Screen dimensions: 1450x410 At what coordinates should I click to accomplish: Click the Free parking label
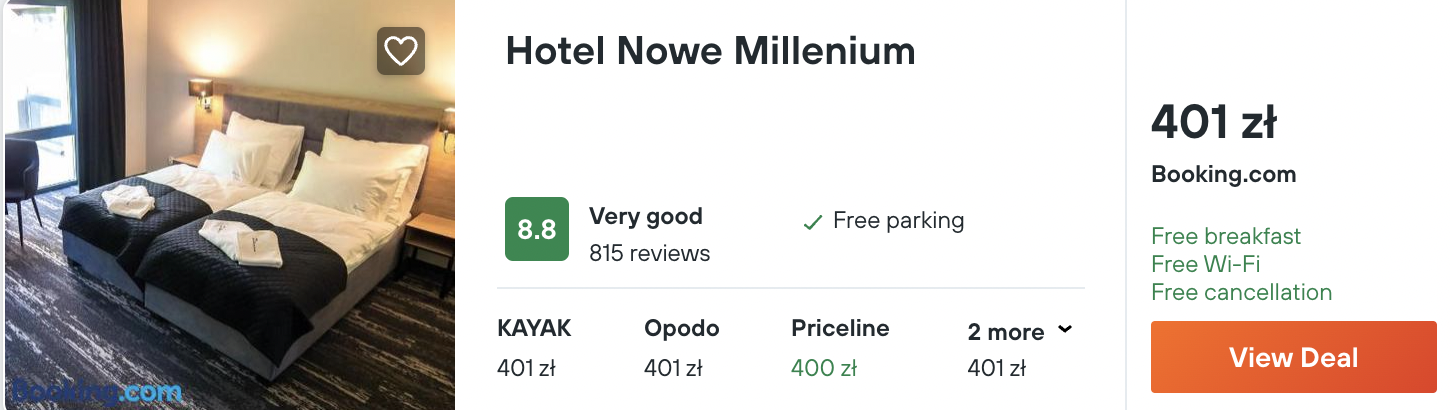tap(898, 221)
